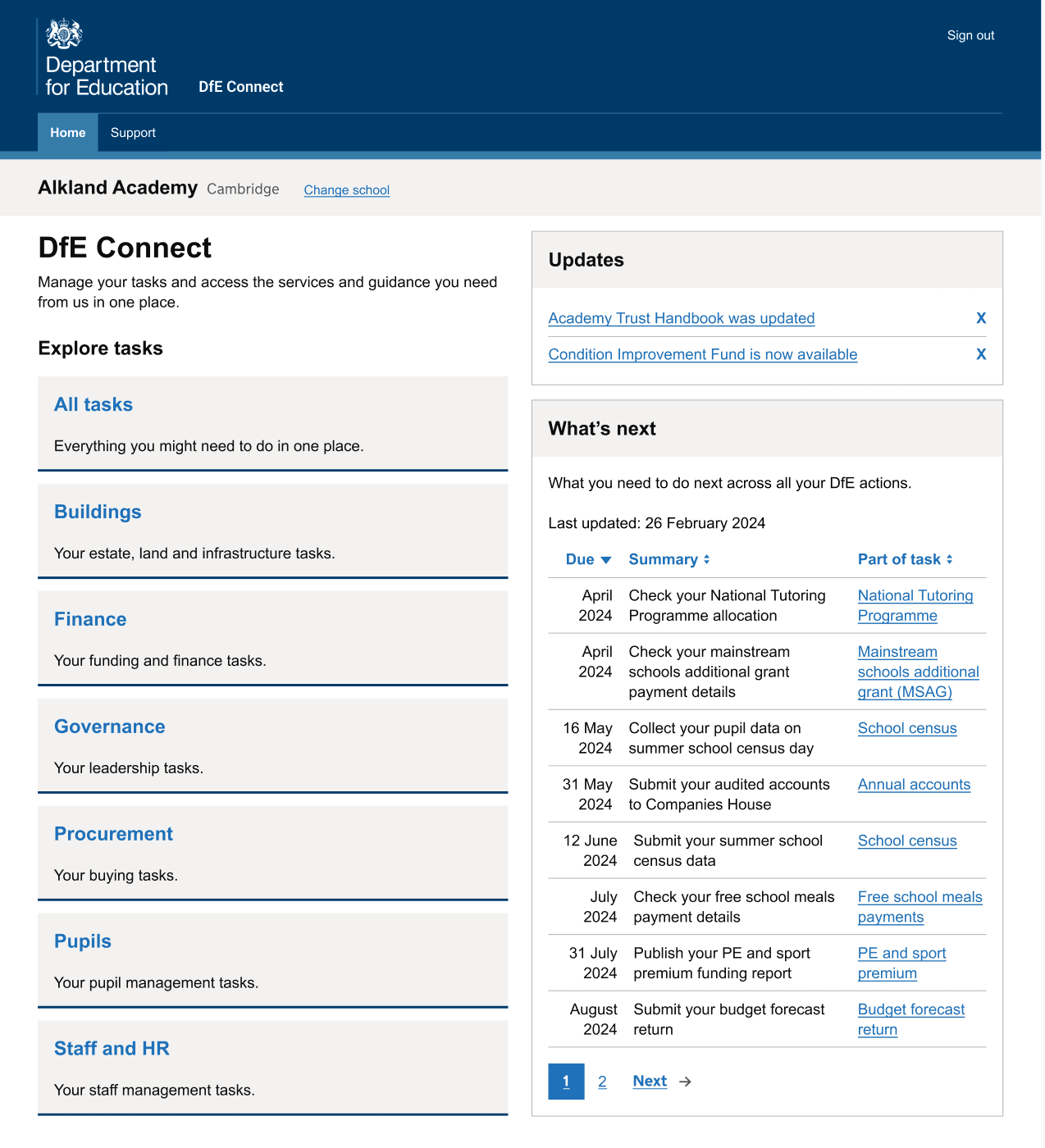Open PE and sport premium link

click(901, 963)
